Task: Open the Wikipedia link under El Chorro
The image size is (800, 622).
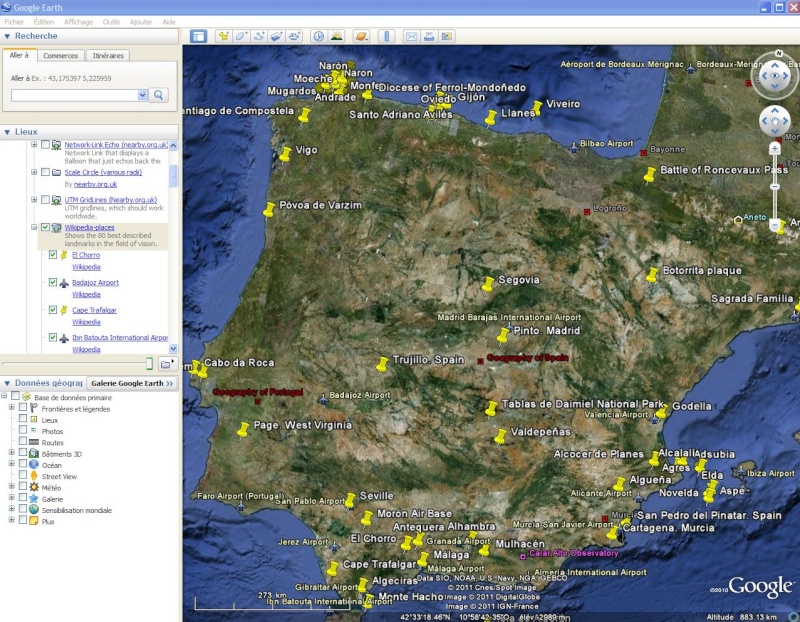Action: pyautogui.click(x=86, y=267)
